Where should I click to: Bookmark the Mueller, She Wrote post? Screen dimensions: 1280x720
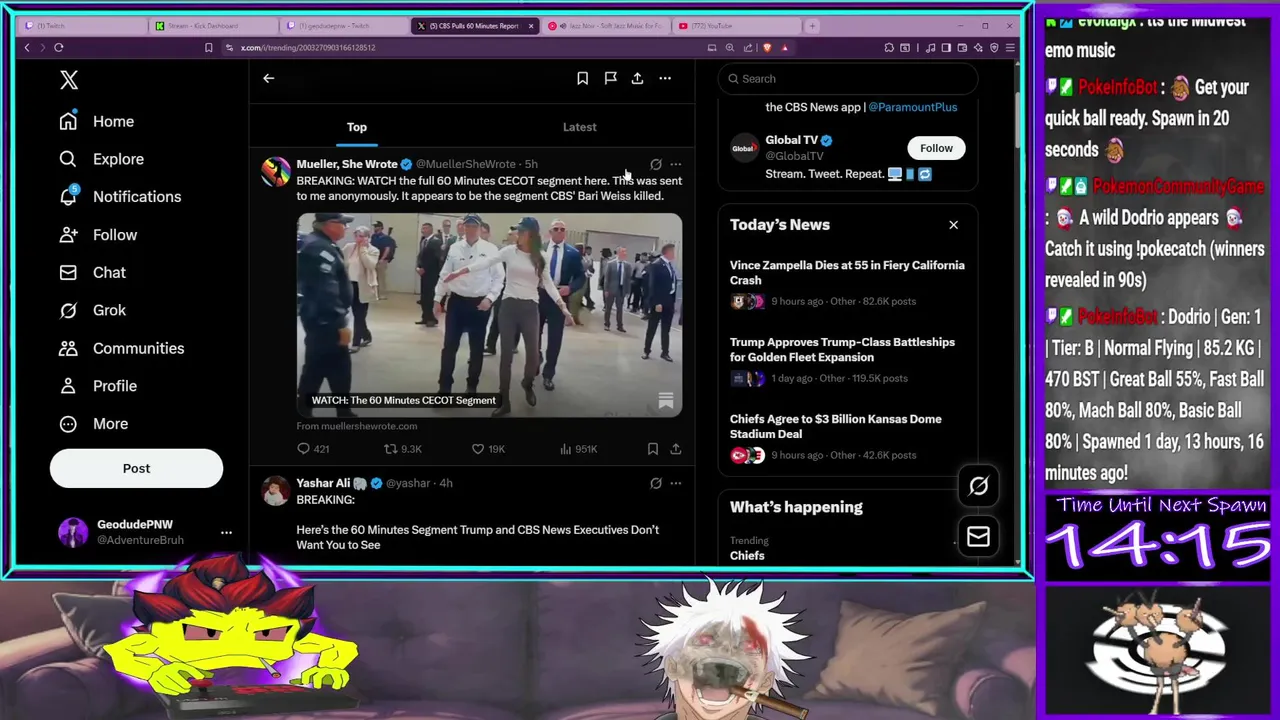click(652, 449)
